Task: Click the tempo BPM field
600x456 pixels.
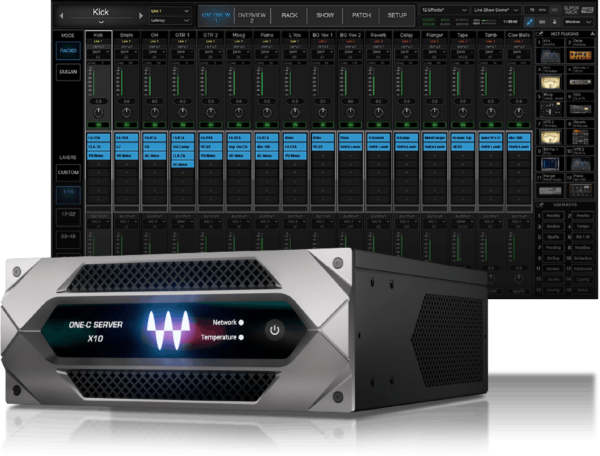Action: pos(536,10)
